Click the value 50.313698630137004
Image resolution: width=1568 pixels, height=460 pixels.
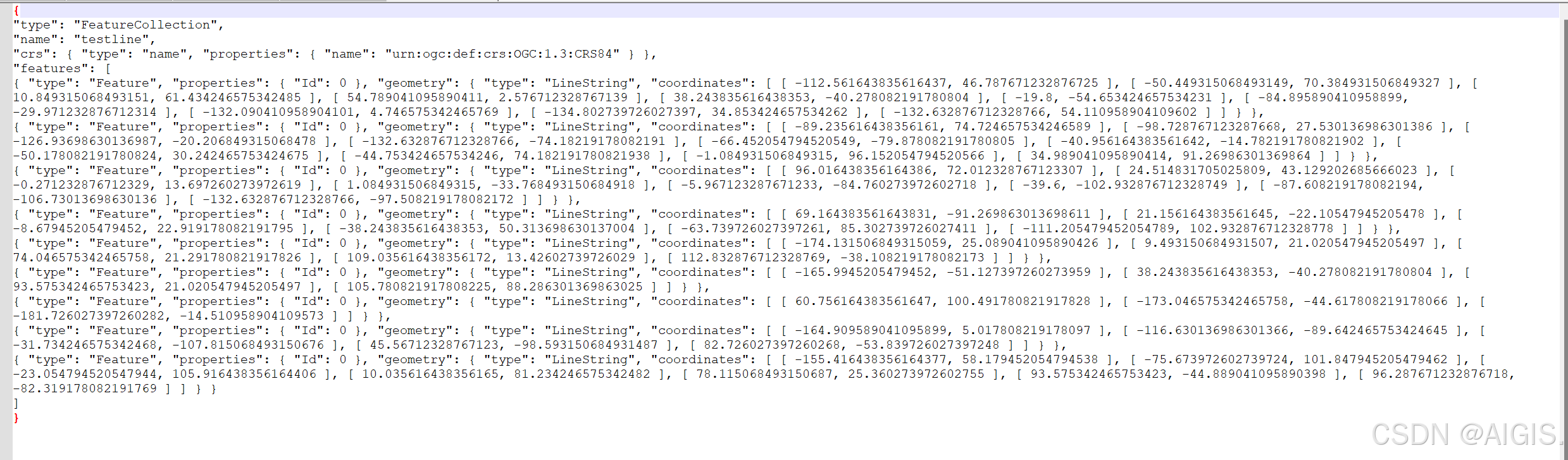567,228
